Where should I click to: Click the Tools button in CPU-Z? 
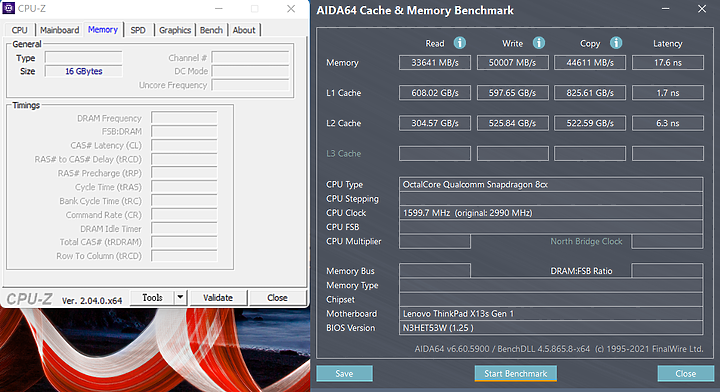152,297
